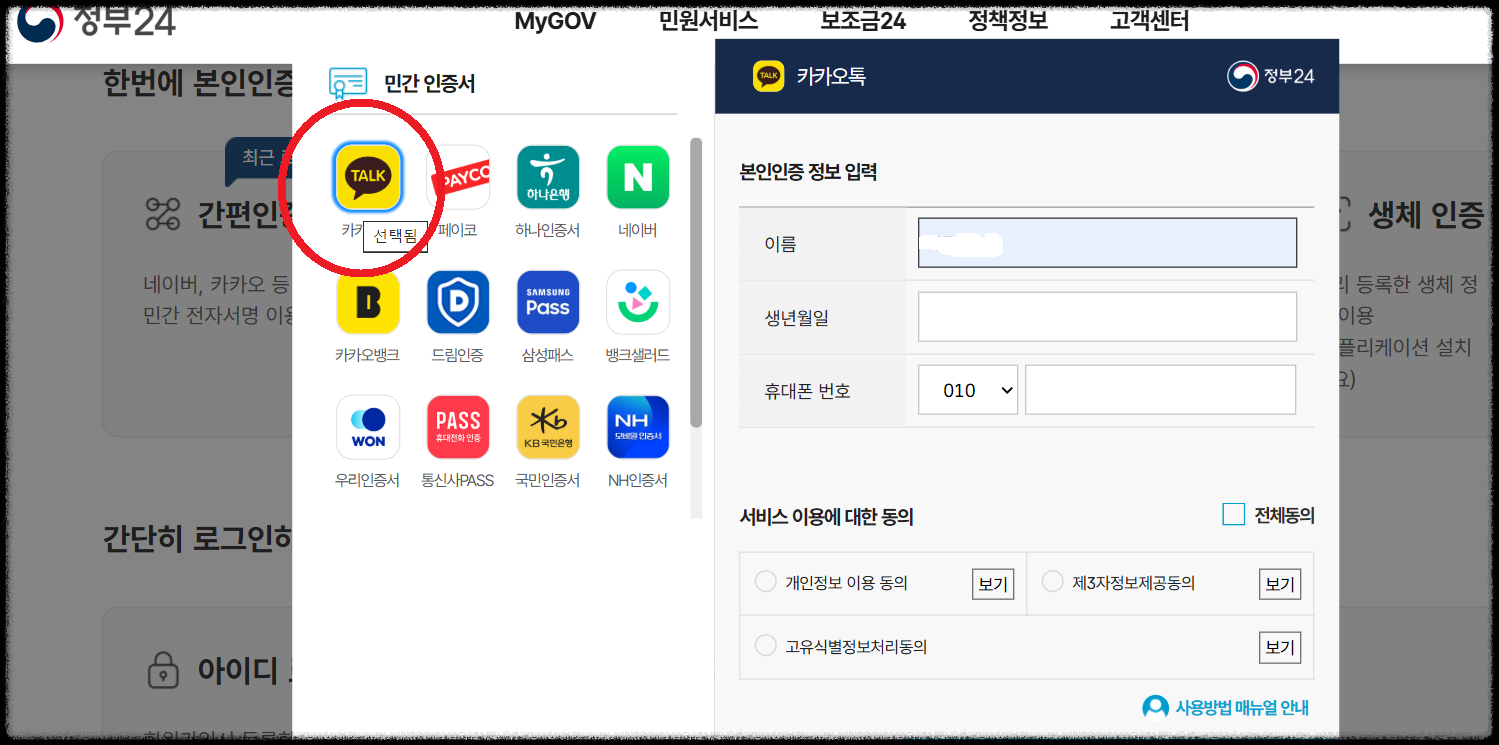Check the 전체동의 checkbox
Screen dimensions: 1499x745
click(x=1234, y=515)
